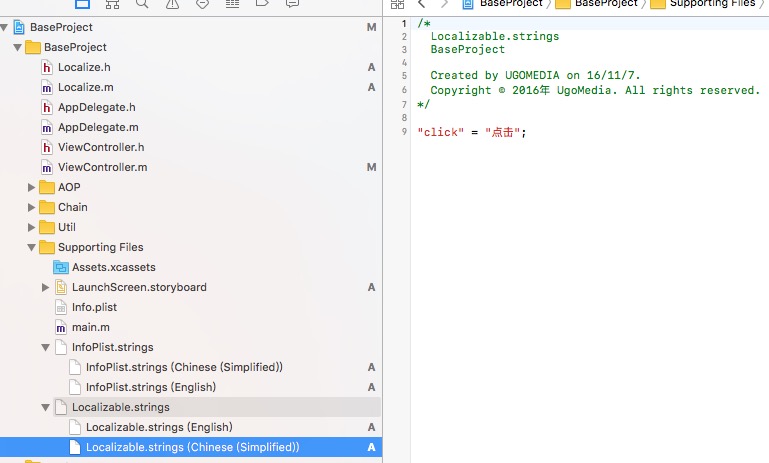Click the Info.plist file icon
This screenshot has width=769, height=463.
61,308
